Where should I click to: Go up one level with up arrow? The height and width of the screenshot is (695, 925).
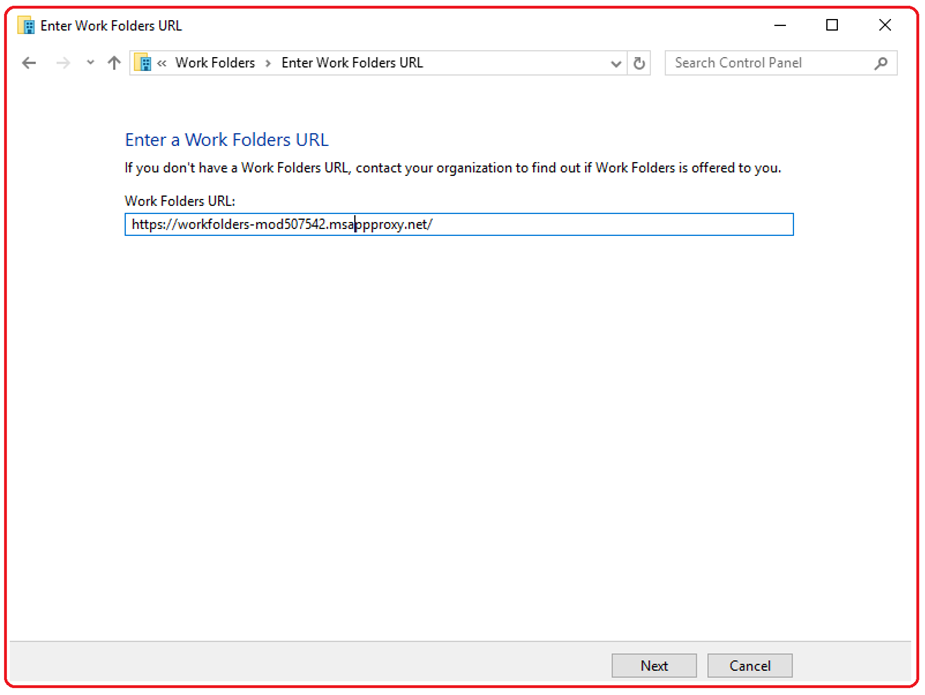[114, 63]
